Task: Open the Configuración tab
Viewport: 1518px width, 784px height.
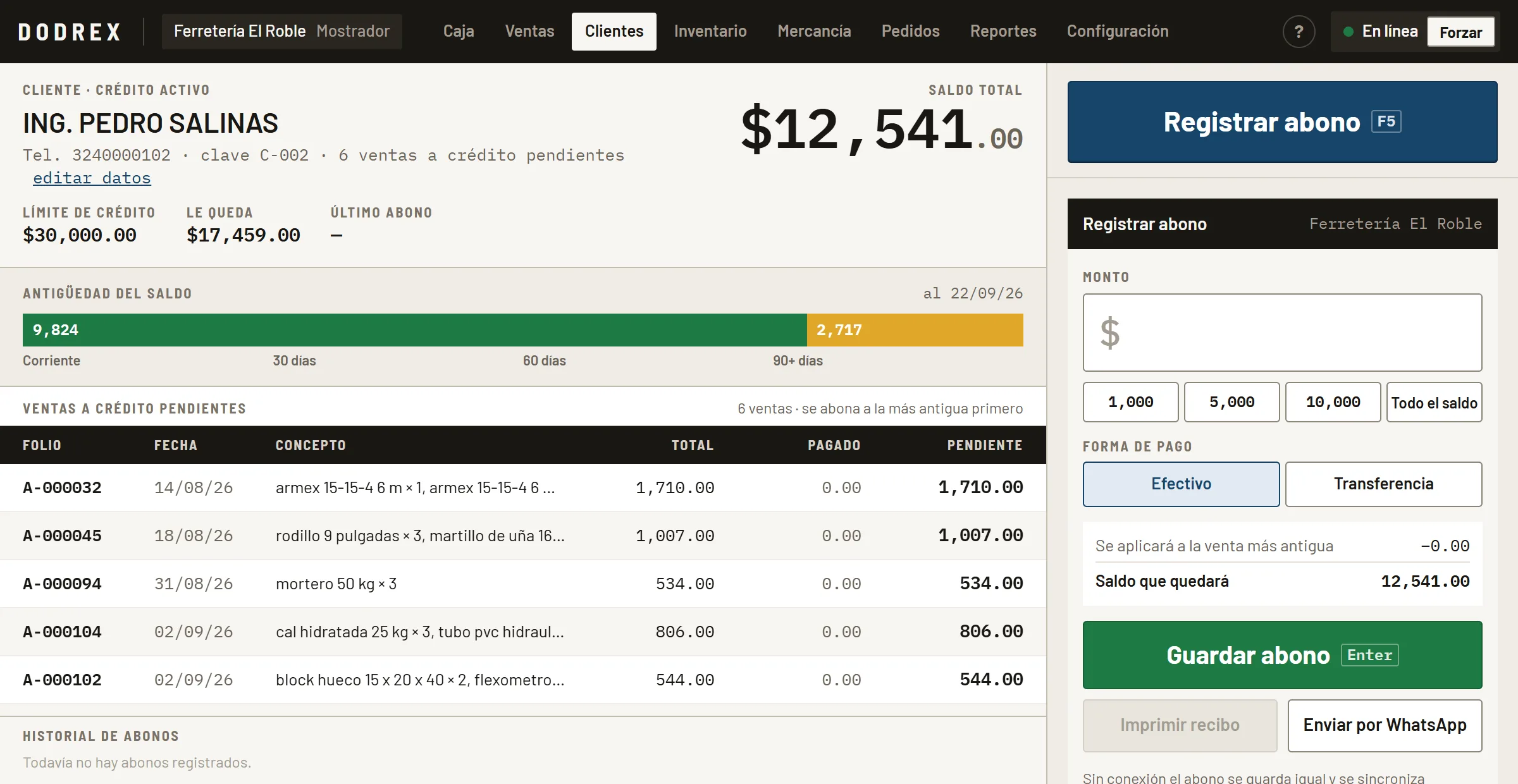Action: pos(1118,32)
